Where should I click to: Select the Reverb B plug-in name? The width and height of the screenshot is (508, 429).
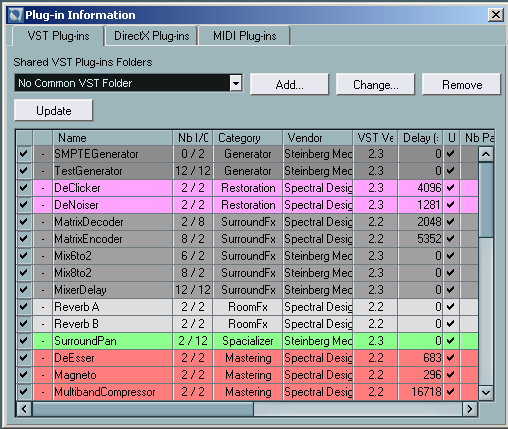[76, 324]
